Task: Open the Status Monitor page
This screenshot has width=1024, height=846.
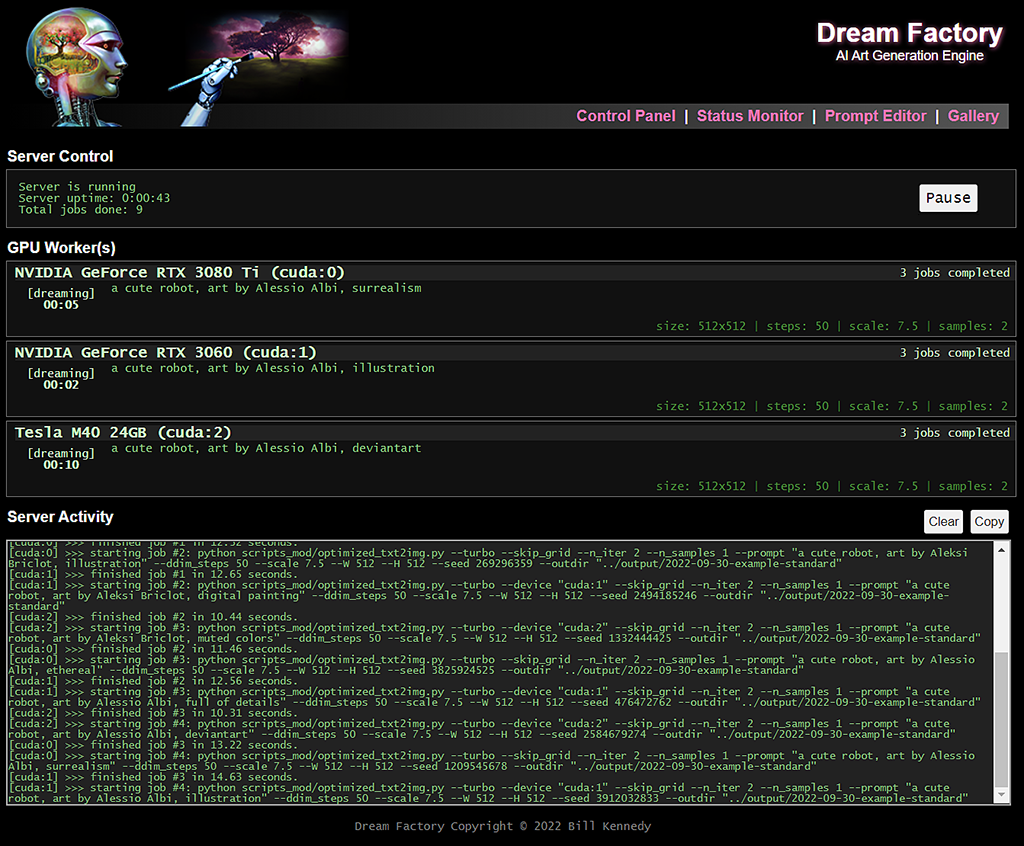Action: pos(750,116)
